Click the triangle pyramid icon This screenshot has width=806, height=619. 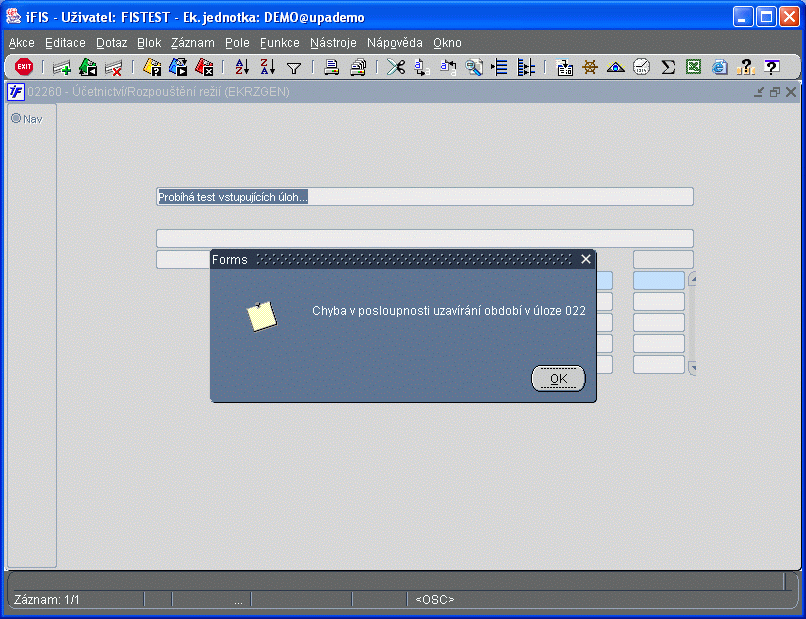point(616,67)
